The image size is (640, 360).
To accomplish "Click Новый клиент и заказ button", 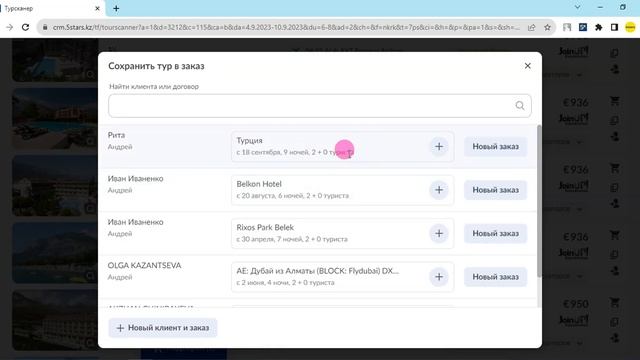I will [x=162, y=328].
